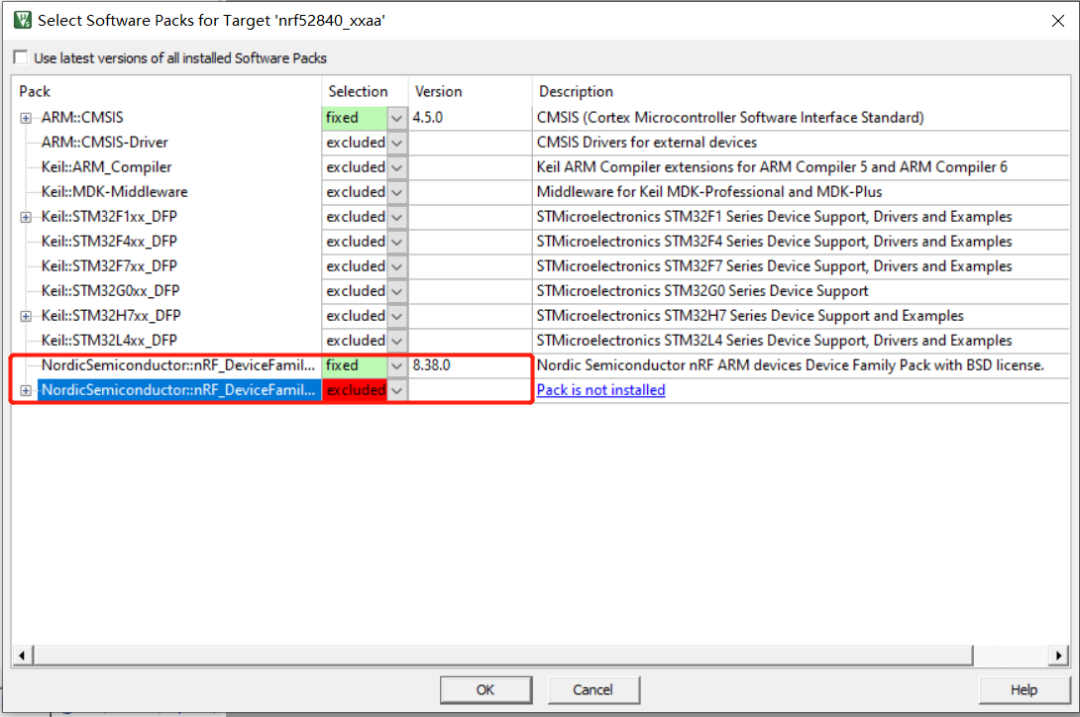The width and height of the screenshot is (1080, 717).
Task: Click the horizontal scrollbar thumb
Action: (503, 655)
